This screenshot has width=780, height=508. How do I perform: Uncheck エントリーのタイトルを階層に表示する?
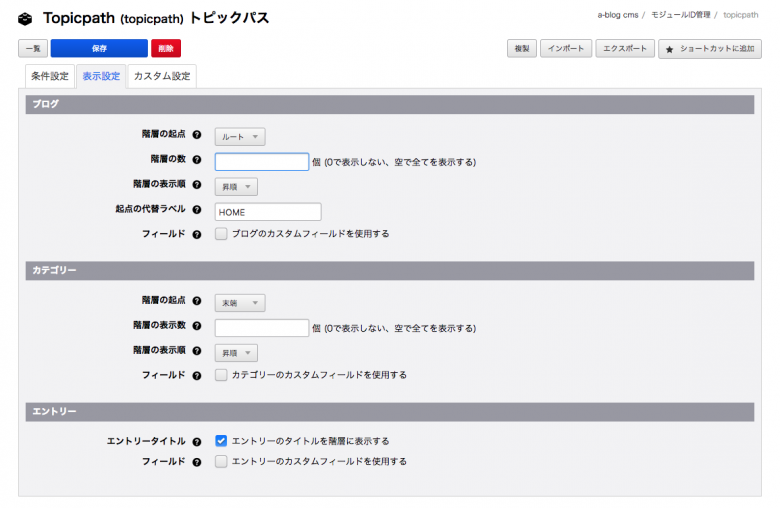221,441
